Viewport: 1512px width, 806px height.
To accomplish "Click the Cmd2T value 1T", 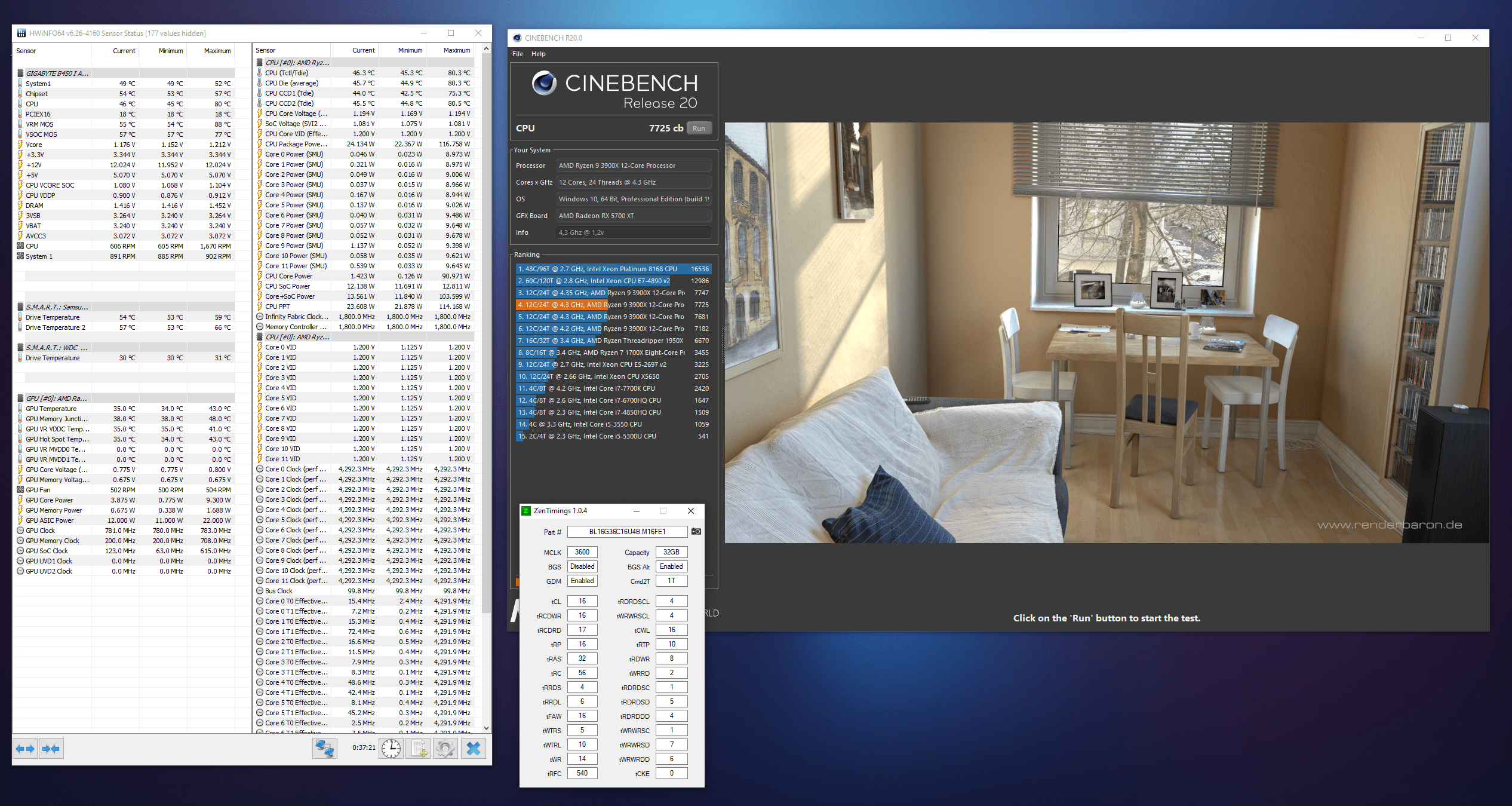I will [671, 581].
